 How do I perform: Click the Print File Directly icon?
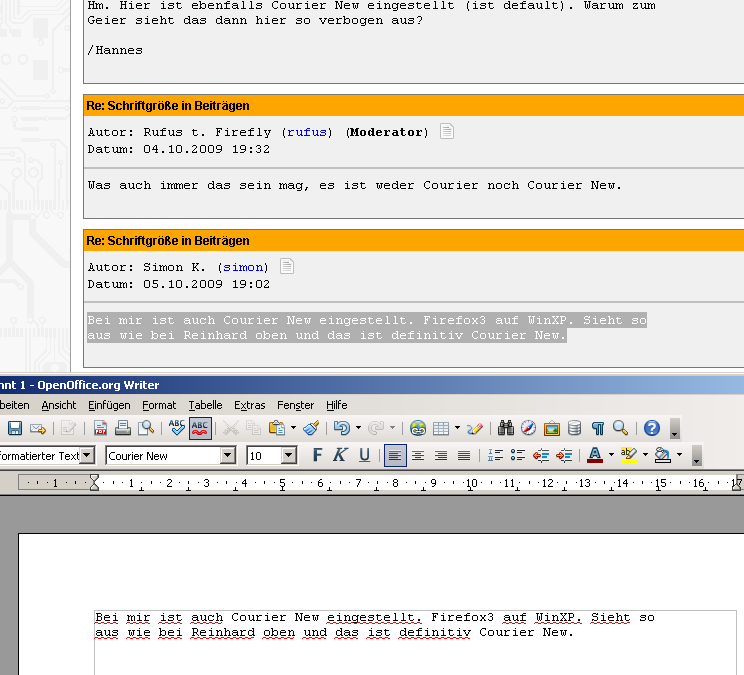(x=122, y=428)
